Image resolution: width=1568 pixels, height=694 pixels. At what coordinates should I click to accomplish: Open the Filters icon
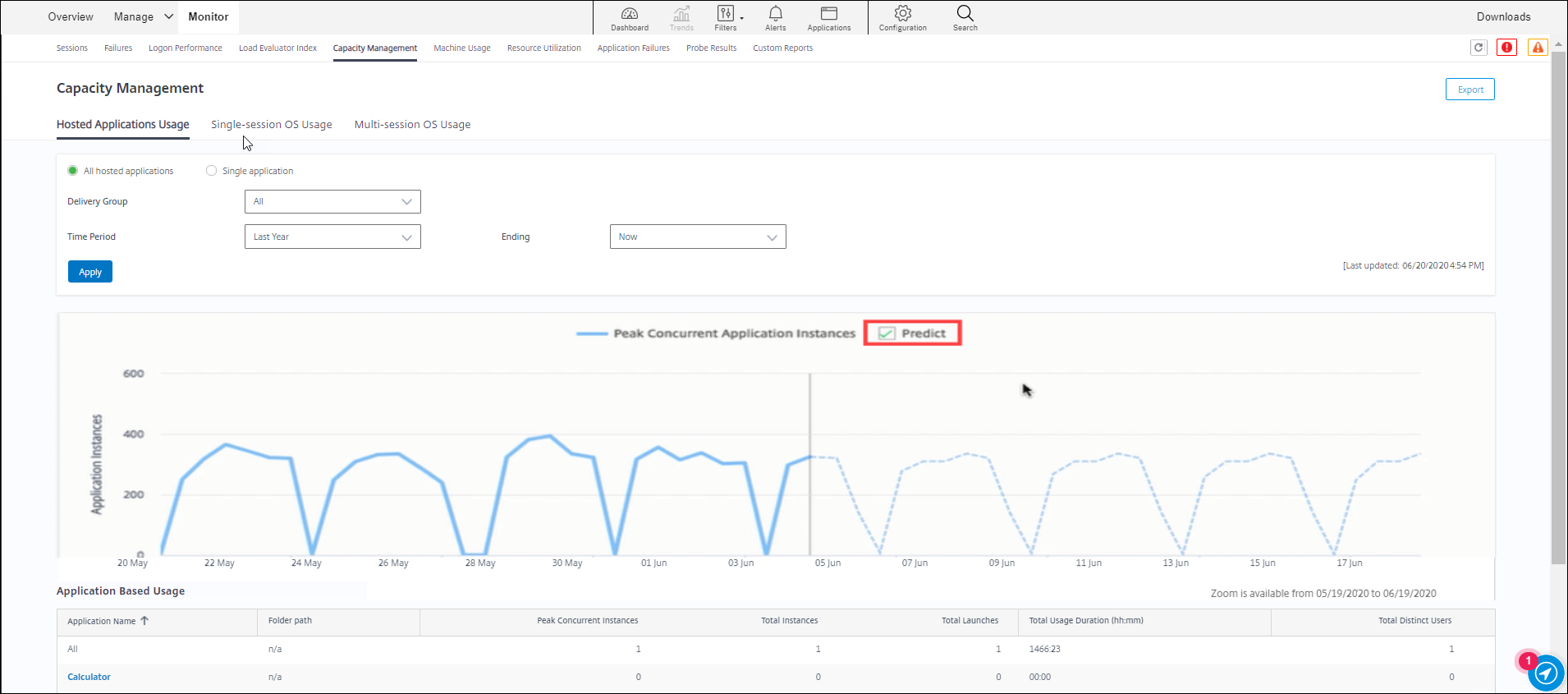tap(727, 18)
